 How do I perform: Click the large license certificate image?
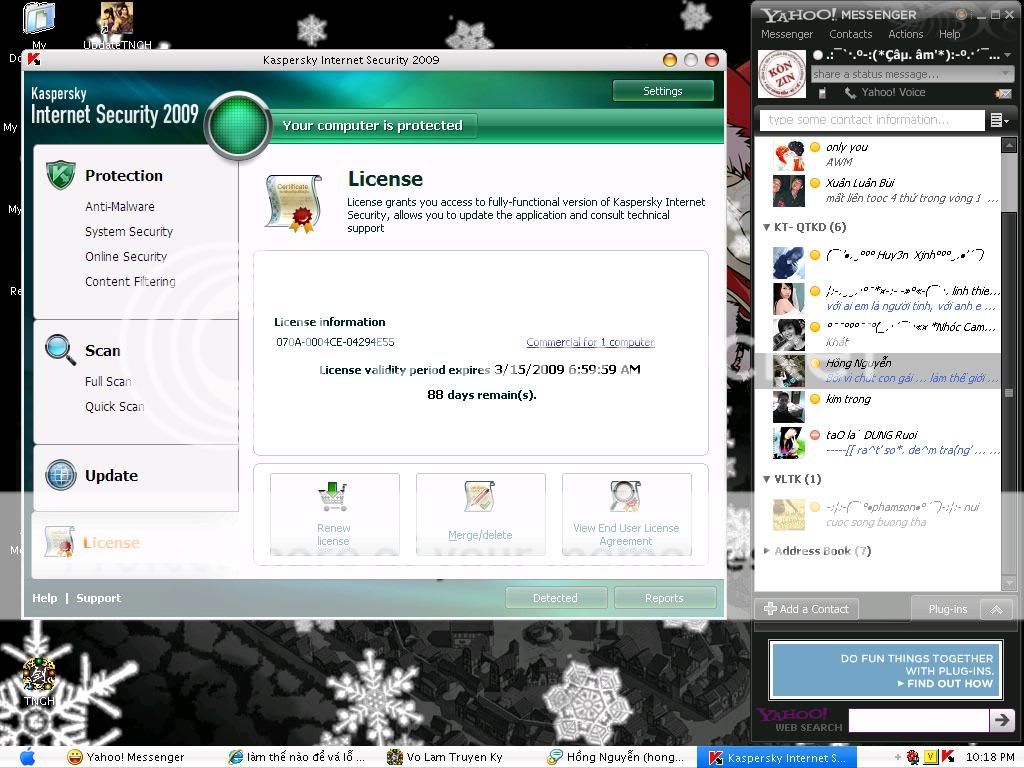[x=293, y=202]
